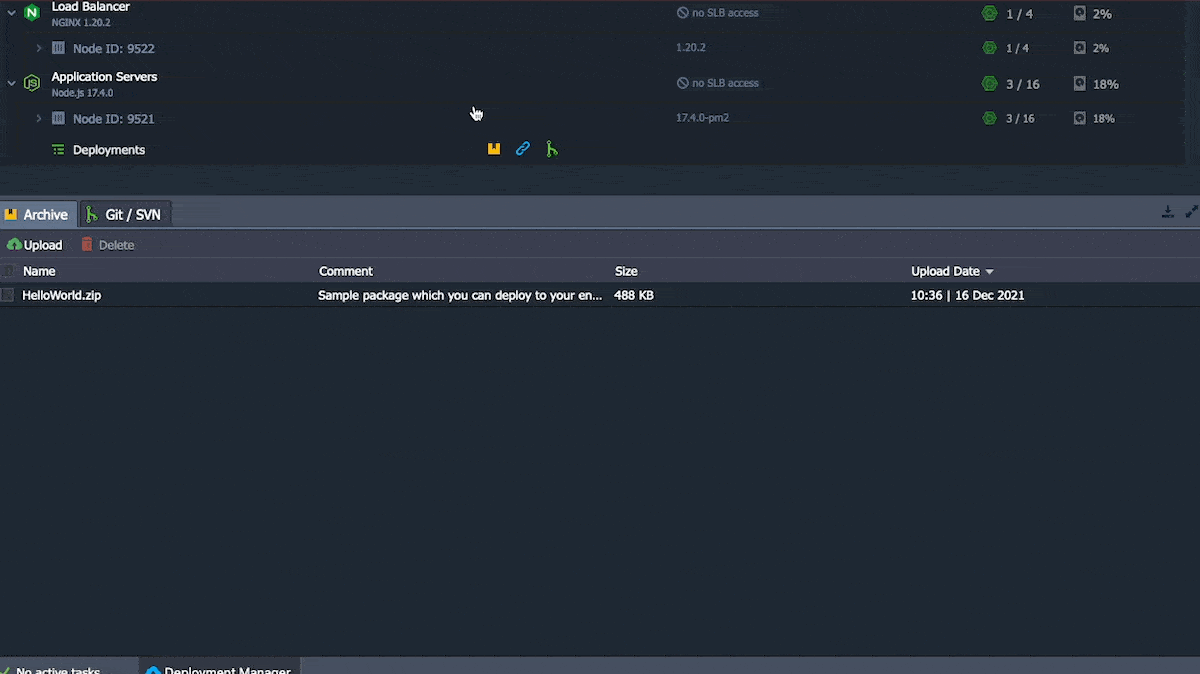This screenshot has height=674, width=1200.
Task: Click the 1.20.2 version tag
Action: pos(691,48)
